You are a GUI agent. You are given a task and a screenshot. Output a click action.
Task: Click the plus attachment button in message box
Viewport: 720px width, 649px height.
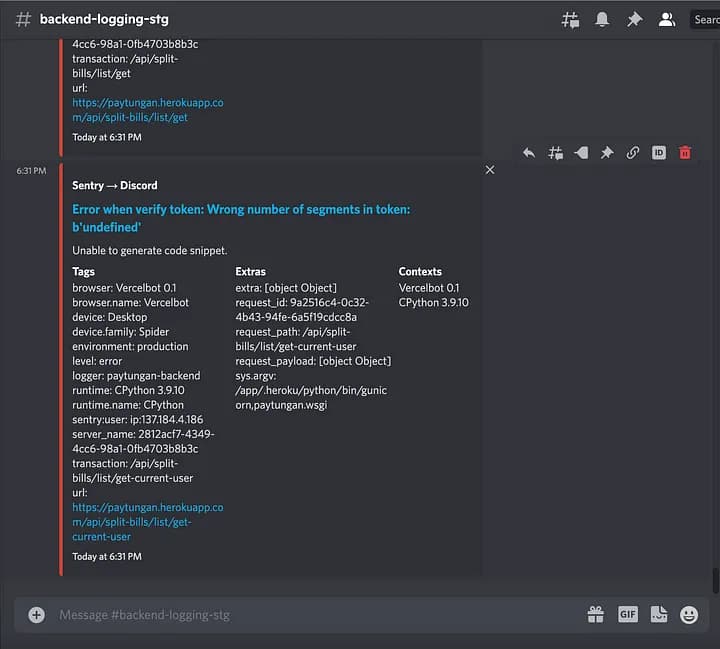(36, 615)
